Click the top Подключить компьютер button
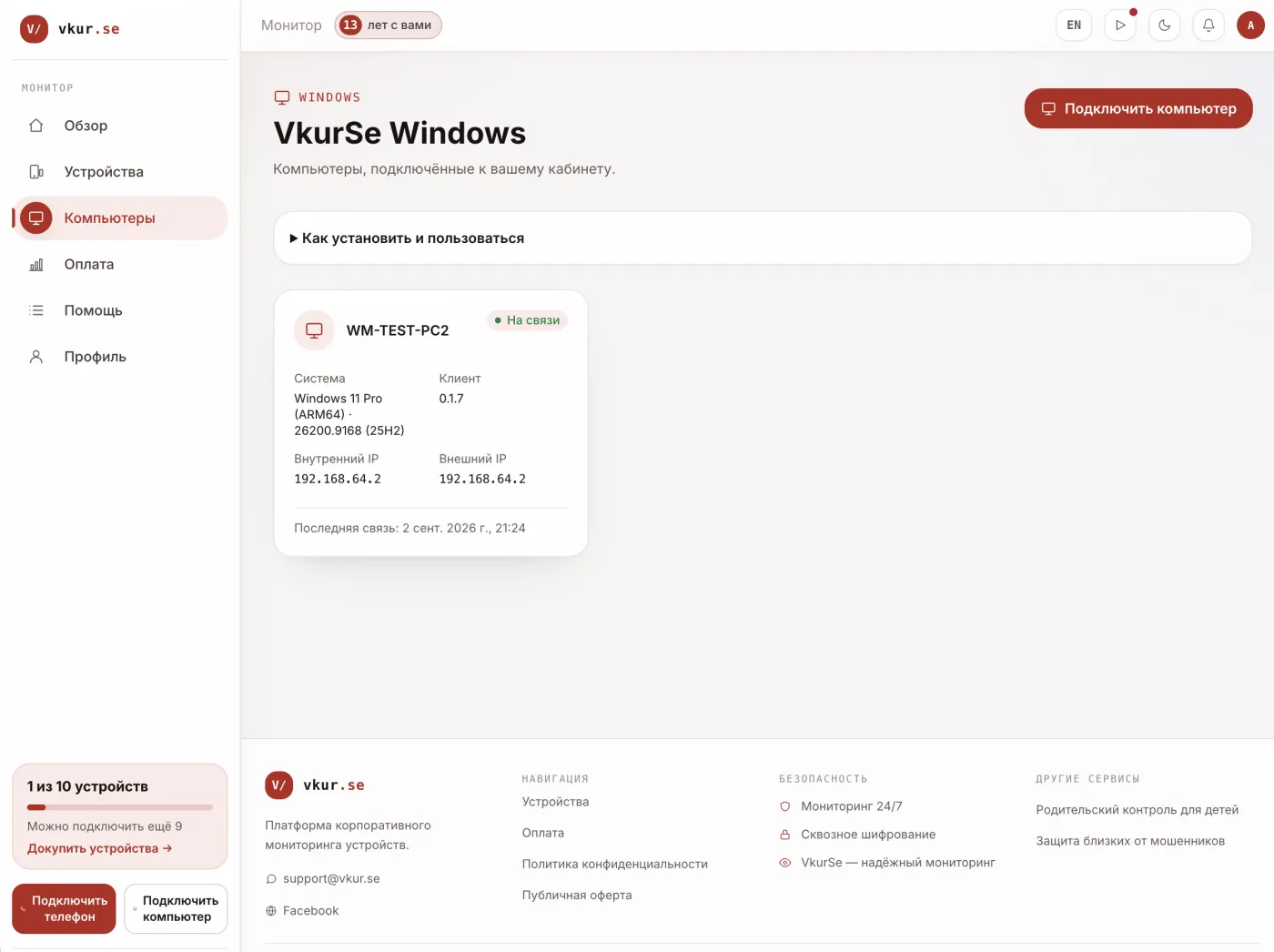 tap(1138, 108)
